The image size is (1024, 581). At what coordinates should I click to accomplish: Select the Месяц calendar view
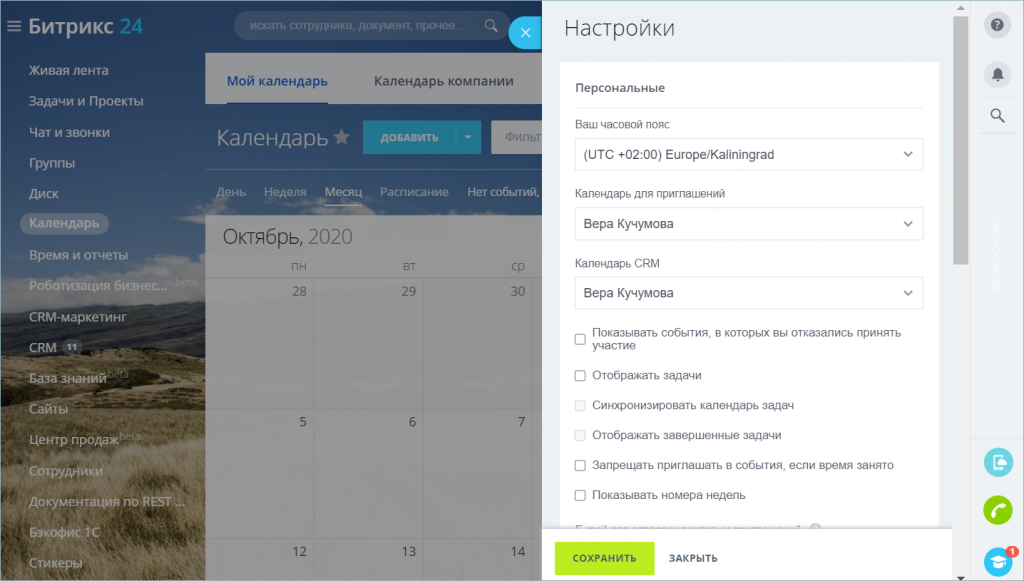[x=343, y=192]
